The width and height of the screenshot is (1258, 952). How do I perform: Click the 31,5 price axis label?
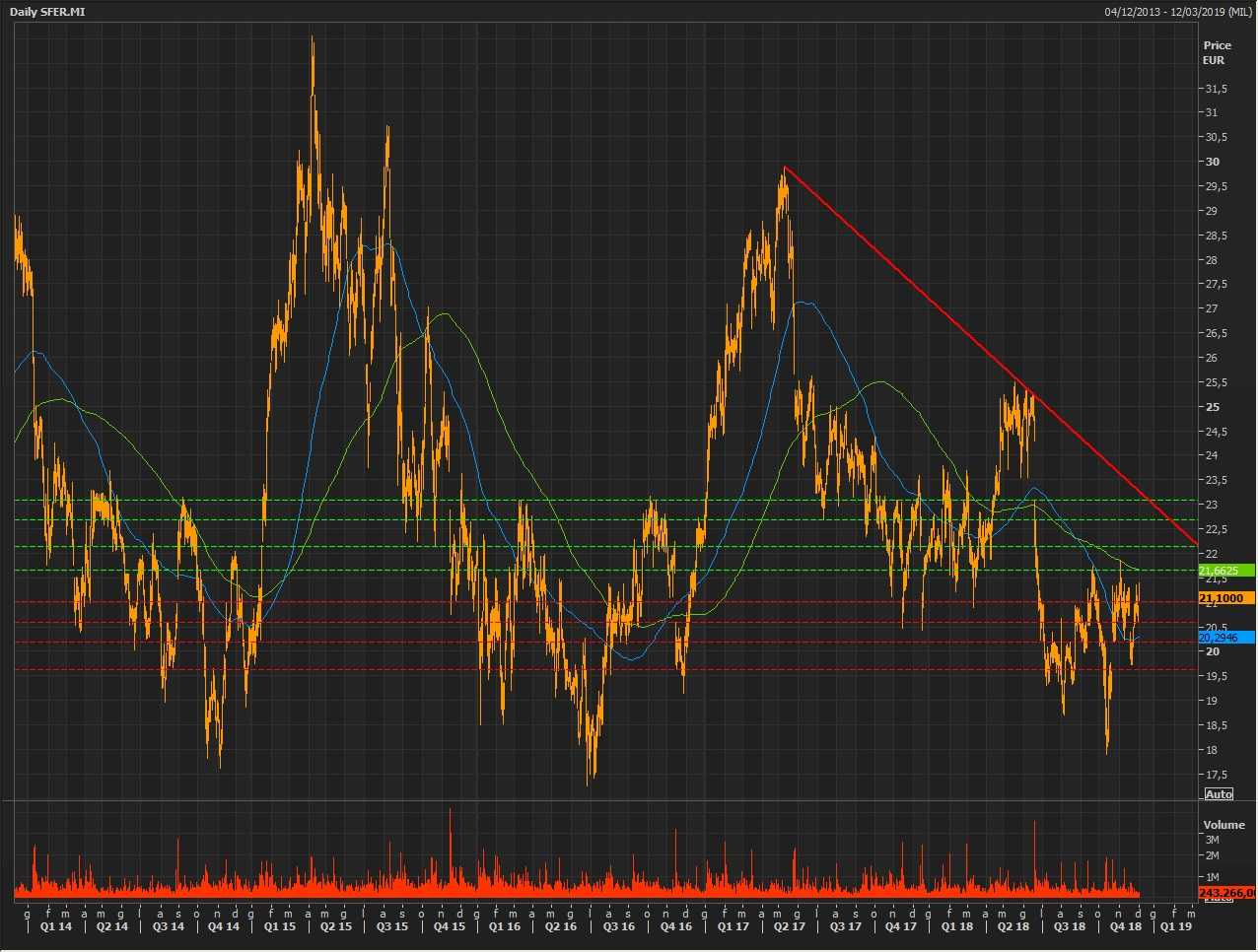(x=1216, y=89)
